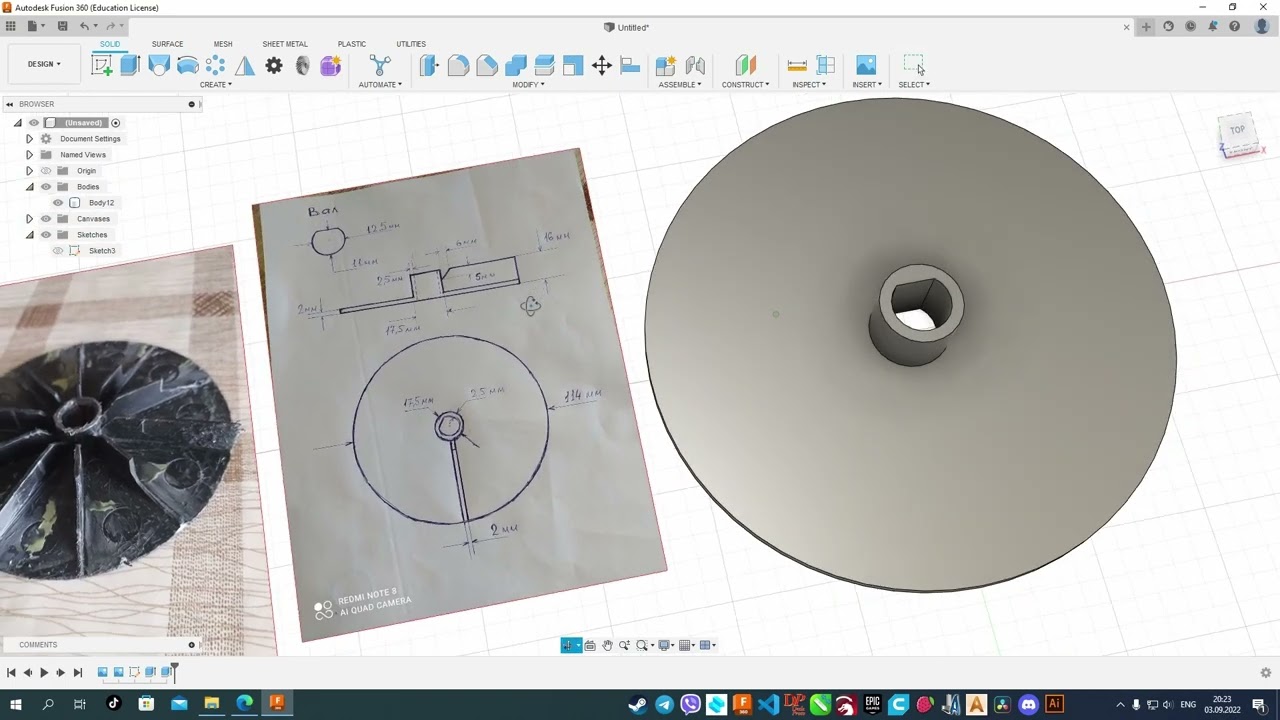
Task: Expand the Named Views node
Action: 29,155
